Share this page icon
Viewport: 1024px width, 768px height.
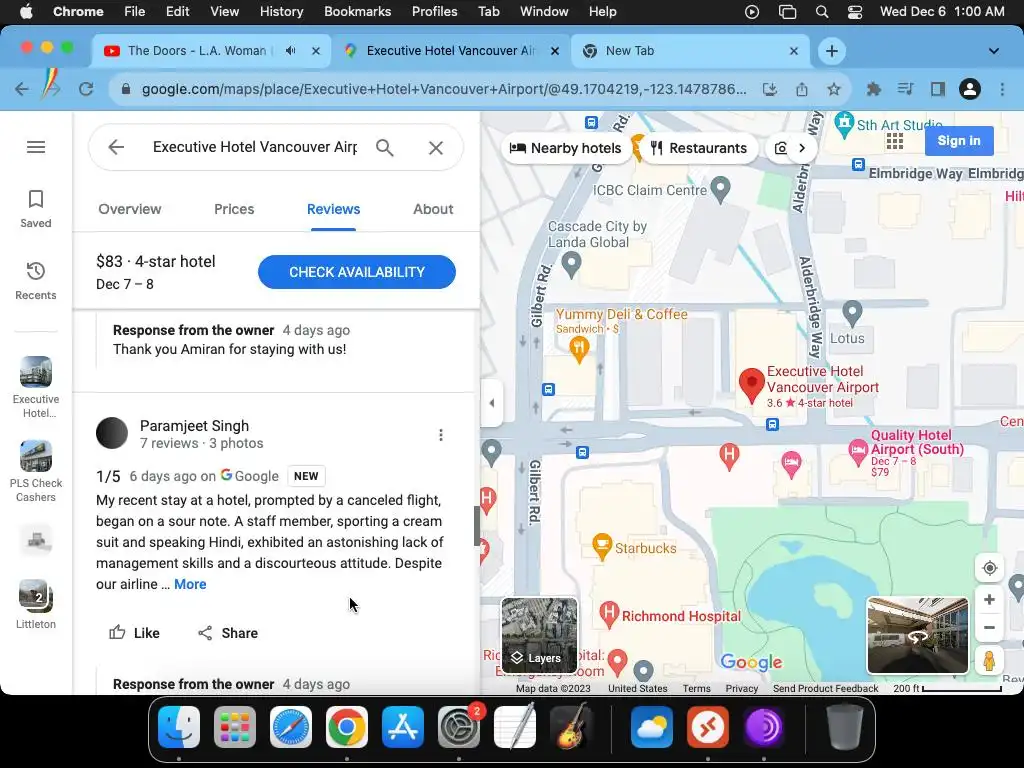[801, 89]
